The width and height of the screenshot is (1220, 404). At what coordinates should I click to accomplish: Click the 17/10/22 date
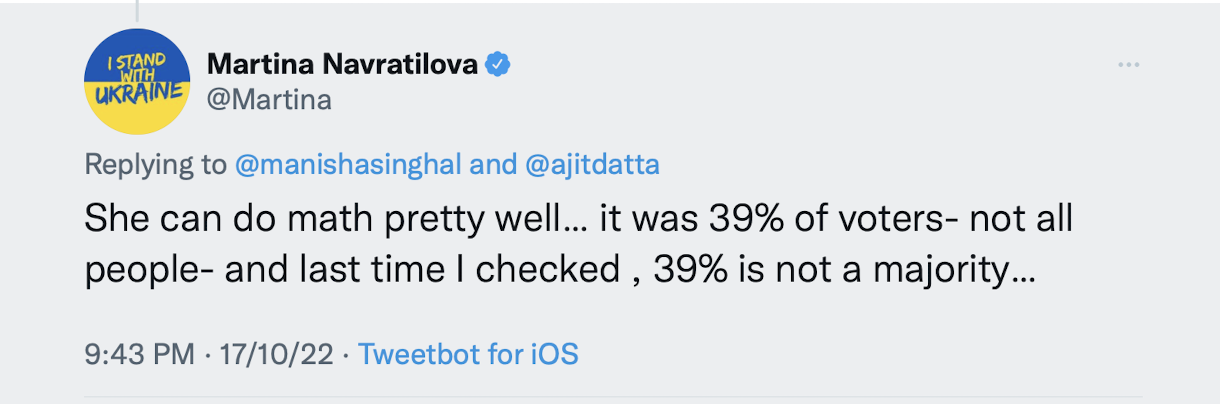(273, 353)
